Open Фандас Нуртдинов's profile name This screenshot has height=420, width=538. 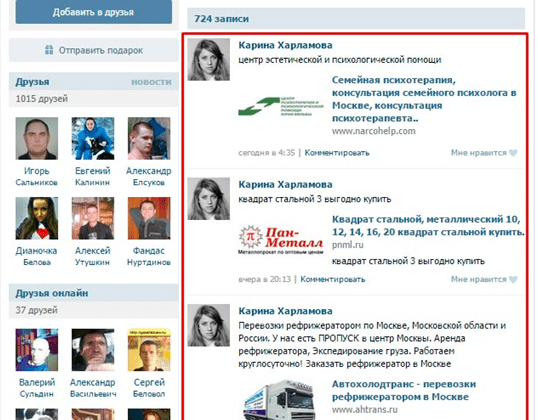(149, 256)
